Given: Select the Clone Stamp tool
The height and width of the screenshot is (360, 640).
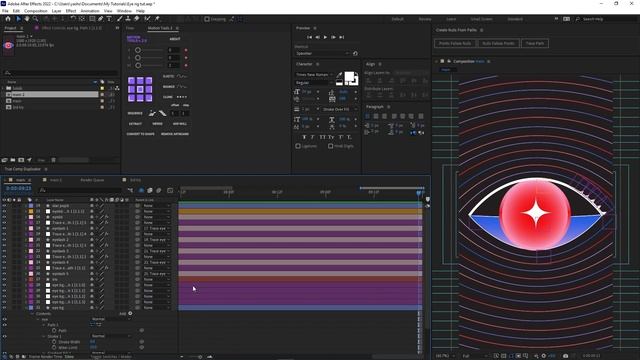Looking at the screenshot, I should point(128,19).
